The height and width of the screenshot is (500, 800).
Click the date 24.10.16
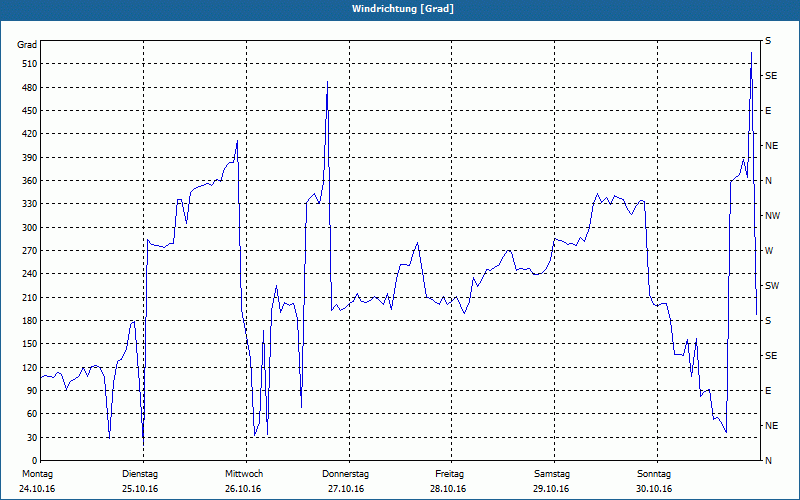click(37, 489)
